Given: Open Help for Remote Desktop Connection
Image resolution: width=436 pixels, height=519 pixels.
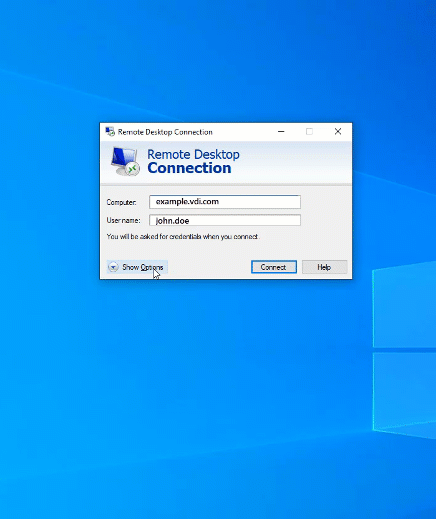Looking at the screenshot, I should pyautogui.click(x=325, y=267).
